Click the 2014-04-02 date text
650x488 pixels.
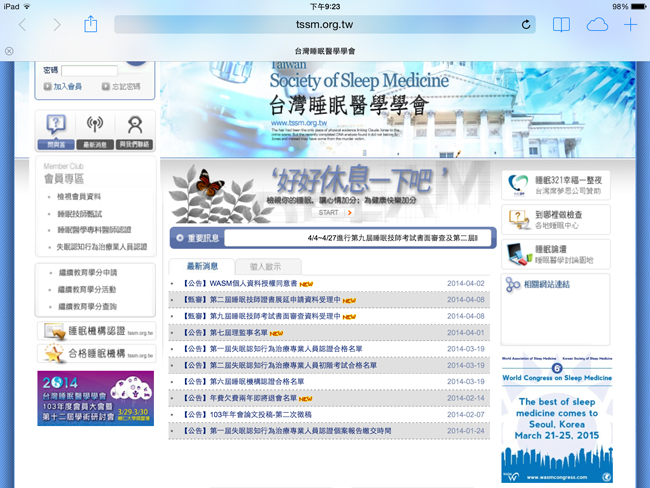pos(466,284)
